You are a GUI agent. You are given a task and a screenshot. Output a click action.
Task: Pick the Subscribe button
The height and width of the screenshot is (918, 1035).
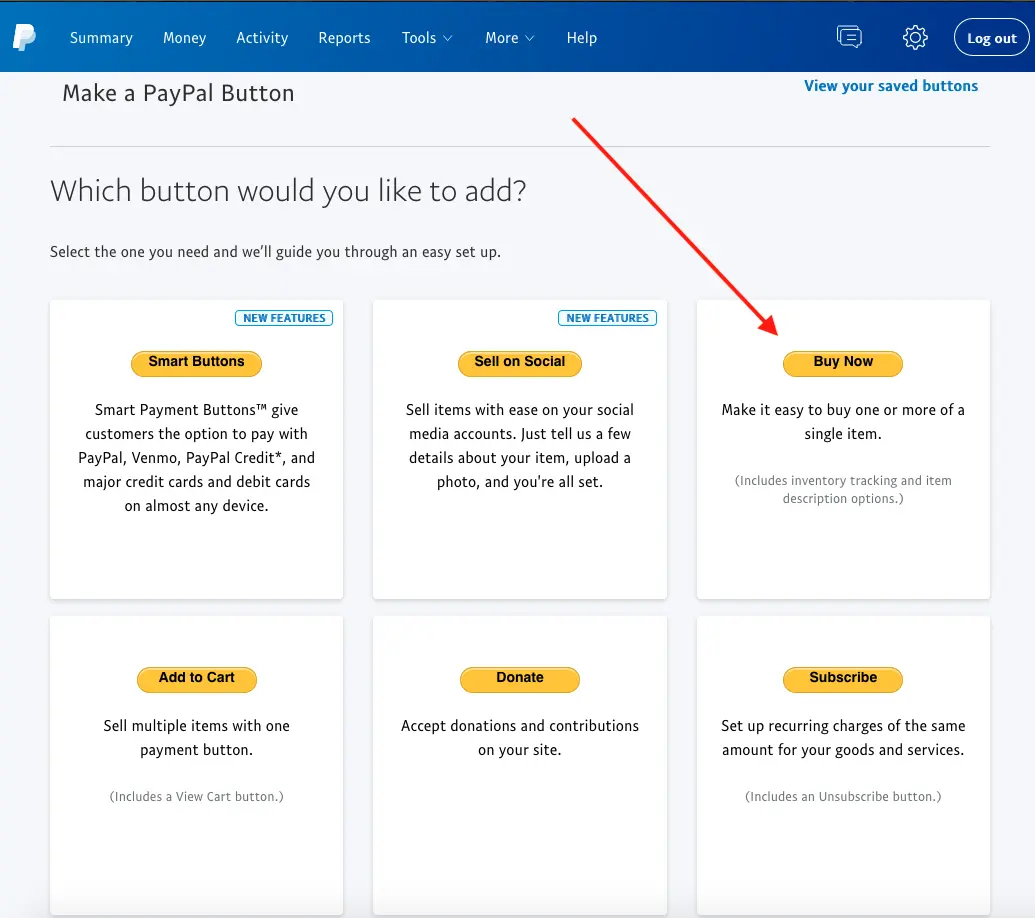[x=842, y=679]
